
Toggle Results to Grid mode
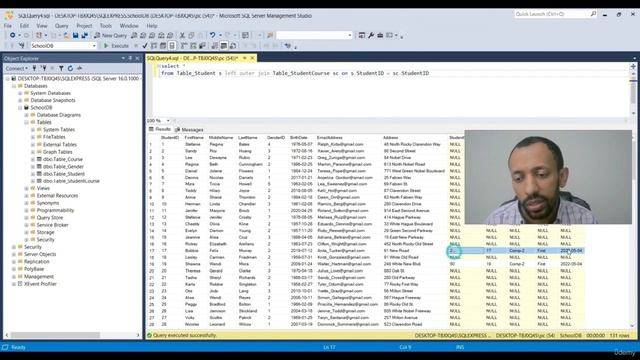coord(224,46)
